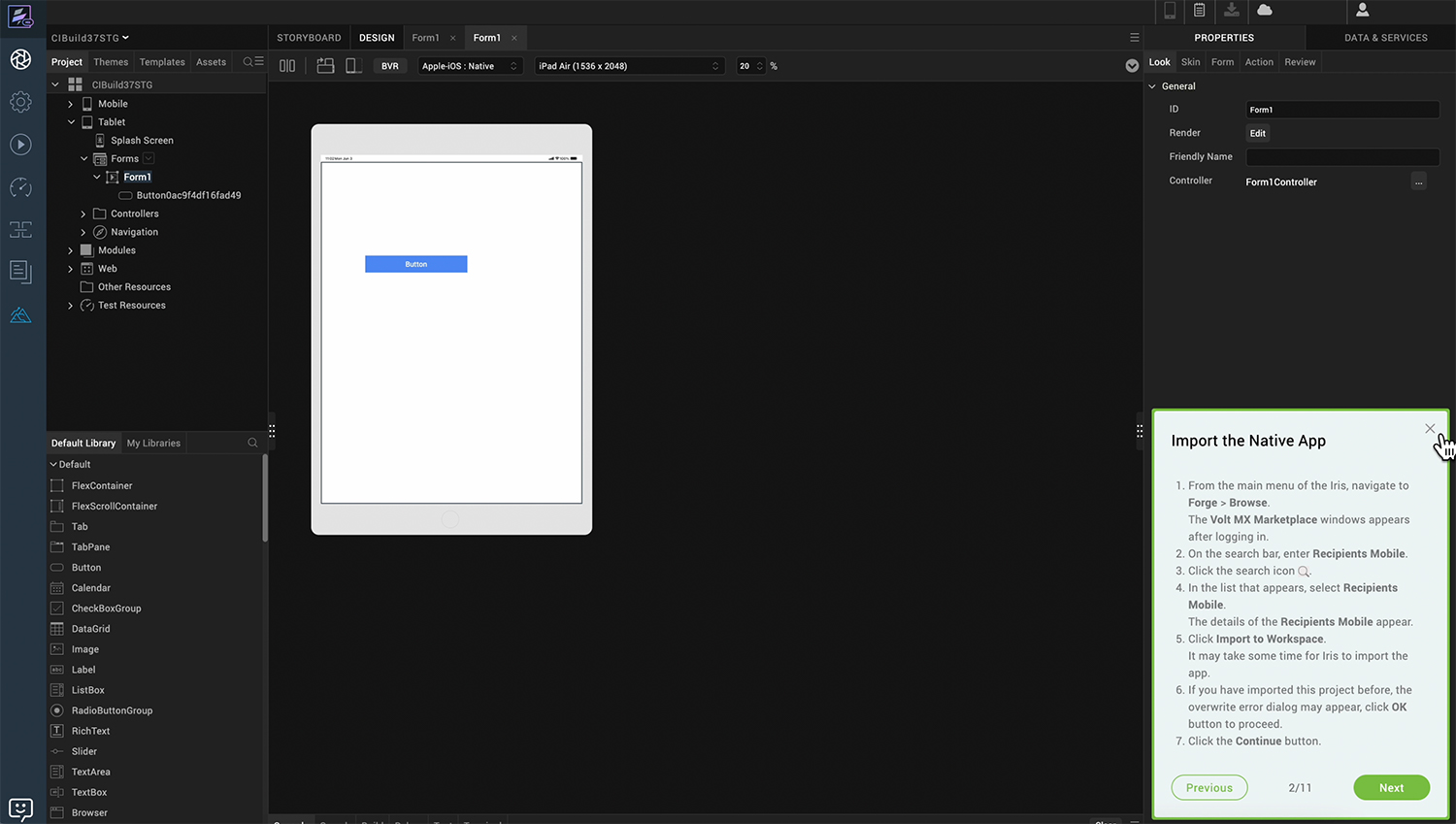This screenshot has width=1456, height=824.
Task: Click the clipboard notes icon in top bar
Action: [1200, 10]
